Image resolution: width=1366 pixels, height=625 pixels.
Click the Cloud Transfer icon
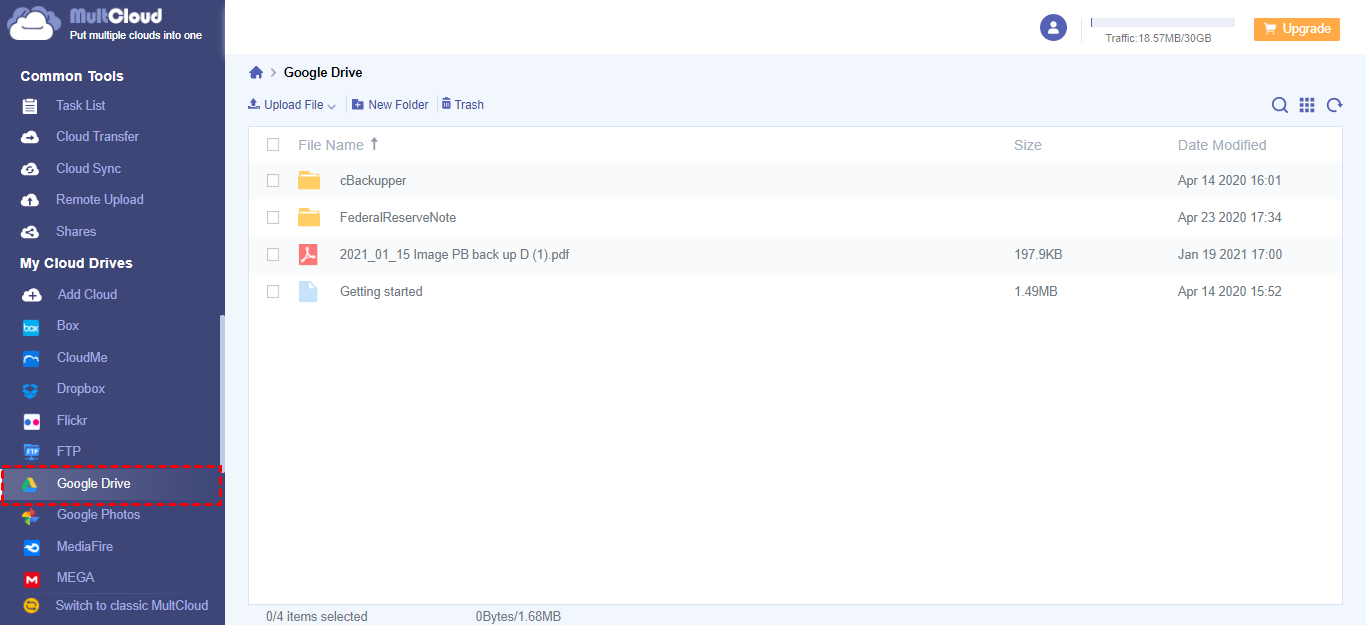[31, 137]
